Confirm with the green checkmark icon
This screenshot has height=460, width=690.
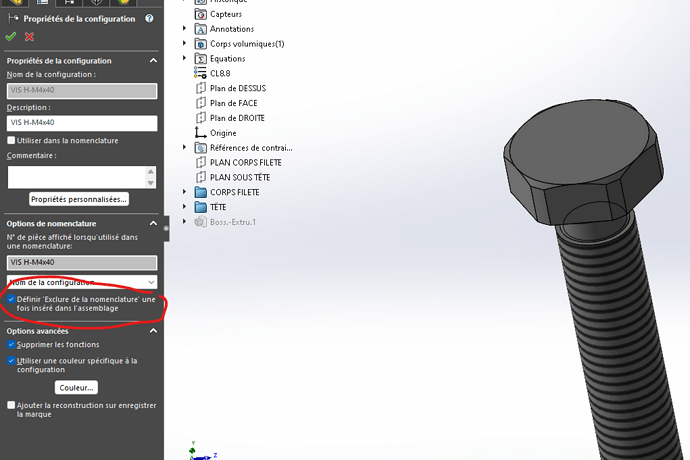coord(11,37)
